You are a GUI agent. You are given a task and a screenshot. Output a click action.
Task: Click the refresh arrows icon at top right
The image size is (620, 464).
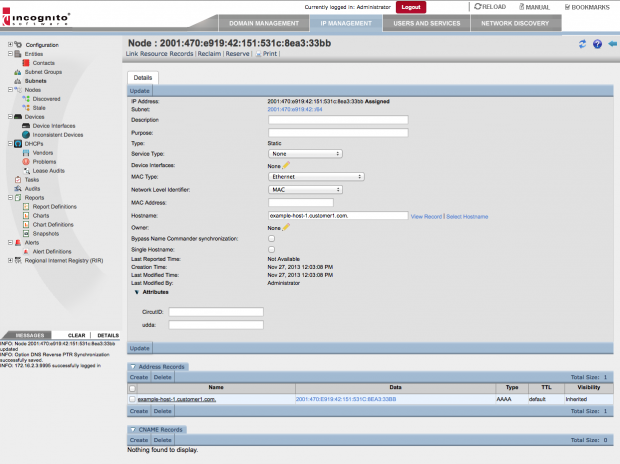(582, 44)
